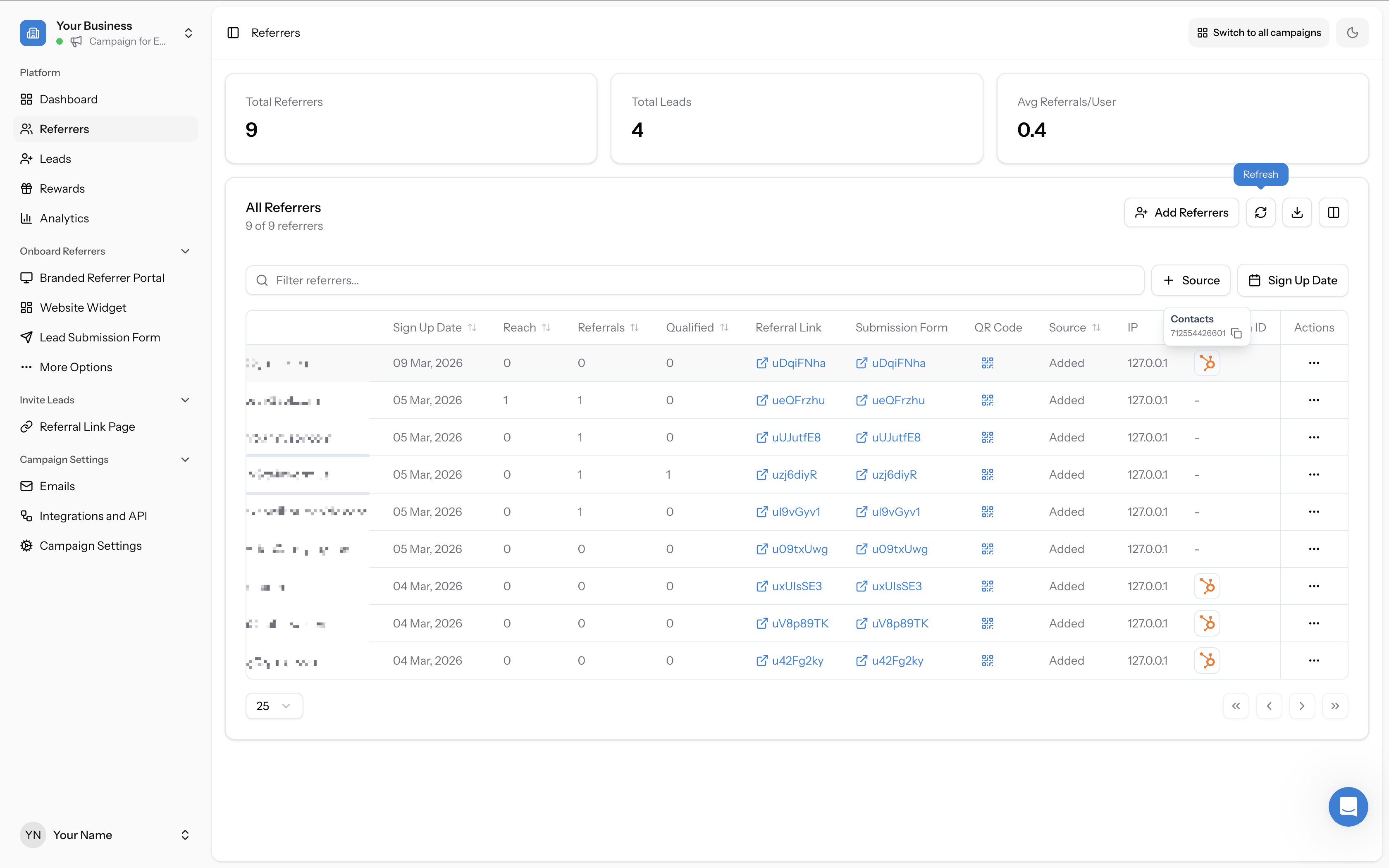Collapse the Onboard Referrers section
The width and height of the screenshot is (1389, 868).
click(185, 251)
